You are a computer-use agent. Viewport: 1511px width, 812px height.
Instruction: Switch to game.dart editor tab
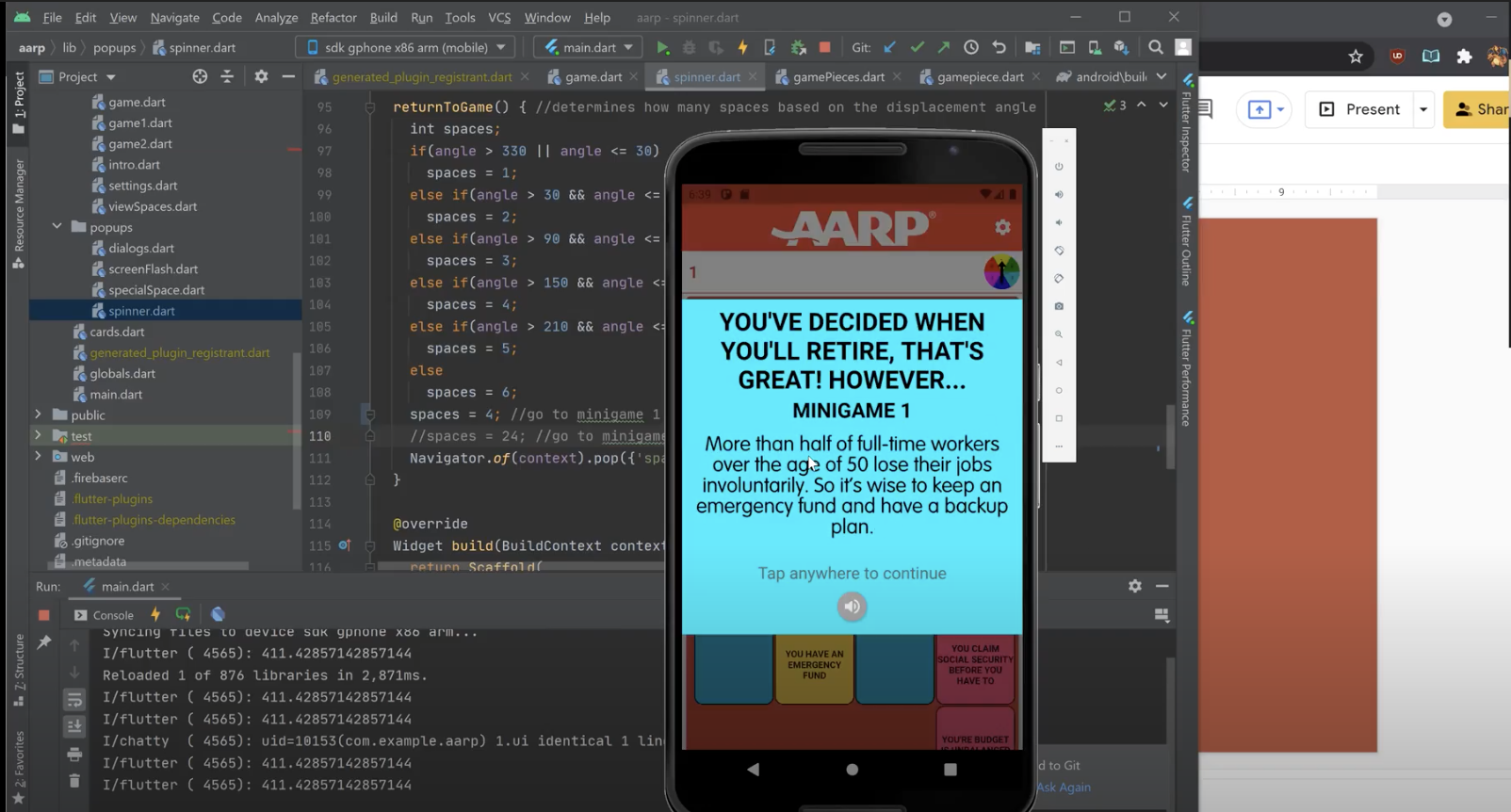[x=593, y=76]
